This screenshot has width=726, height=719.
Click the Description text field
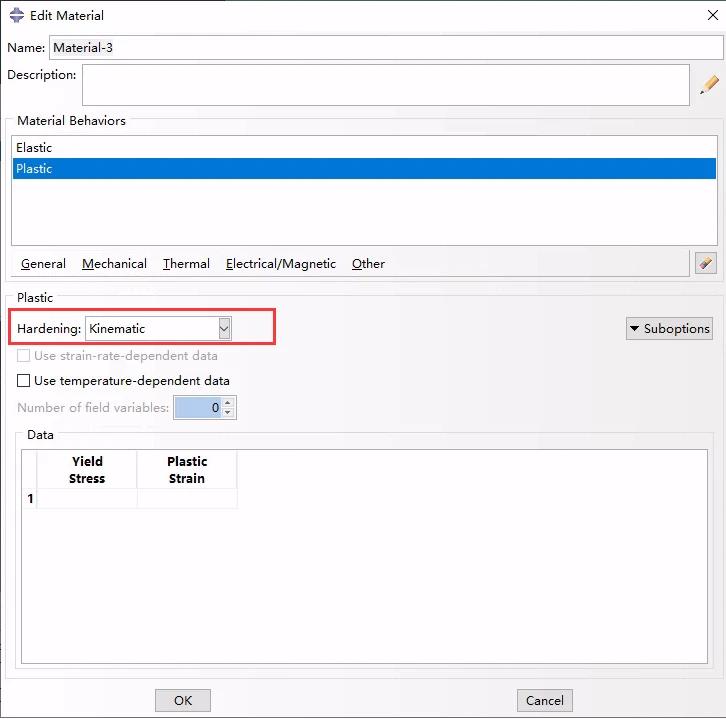(x=386, y=85)
